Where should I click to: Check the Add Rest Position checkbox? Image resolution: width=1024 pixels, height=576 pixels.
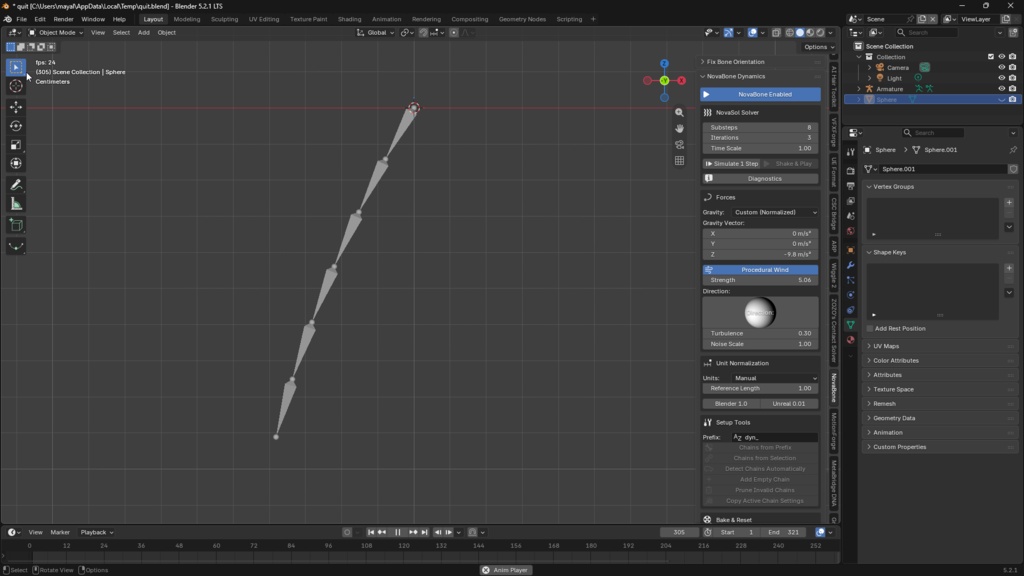[870, 328]
